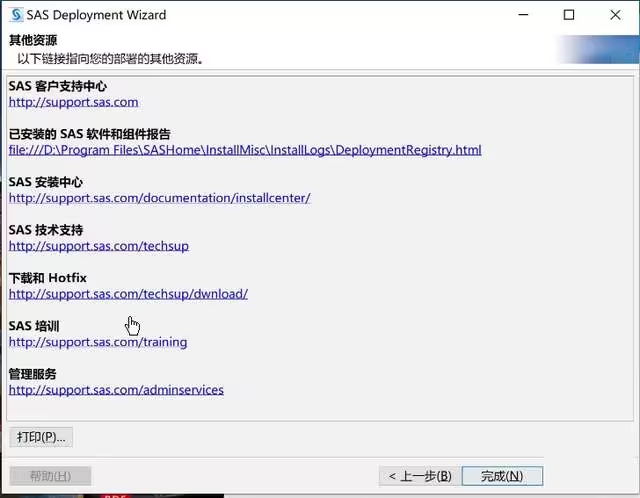Image resolution: width=640 pixels, height=498 pixels.
Task: Open the techsup/dwnload link
Action: coord(128,294)
